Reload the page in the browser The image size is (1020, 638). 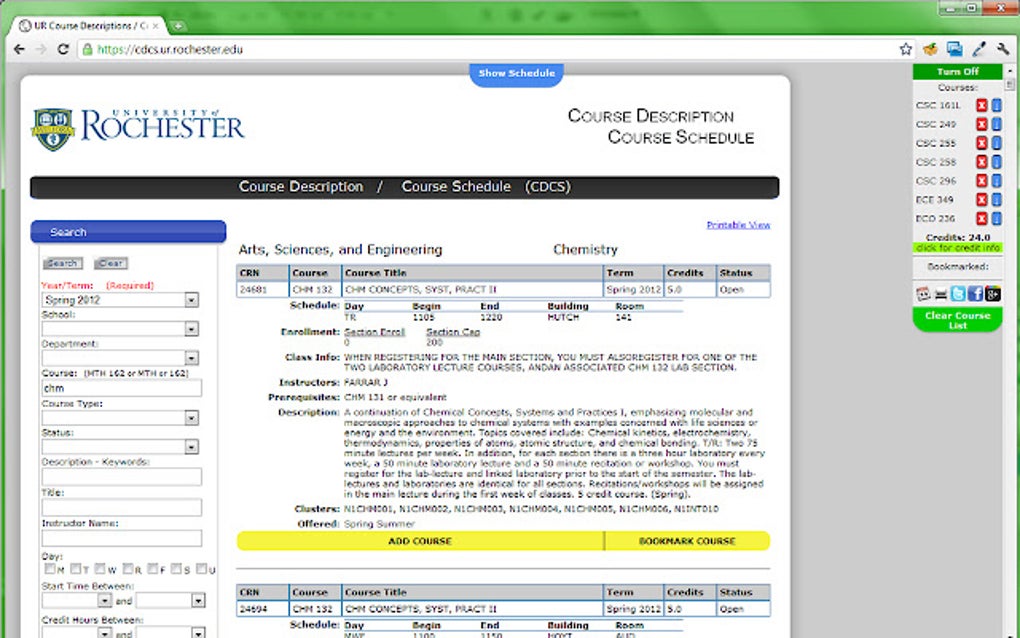coord(63,49)
